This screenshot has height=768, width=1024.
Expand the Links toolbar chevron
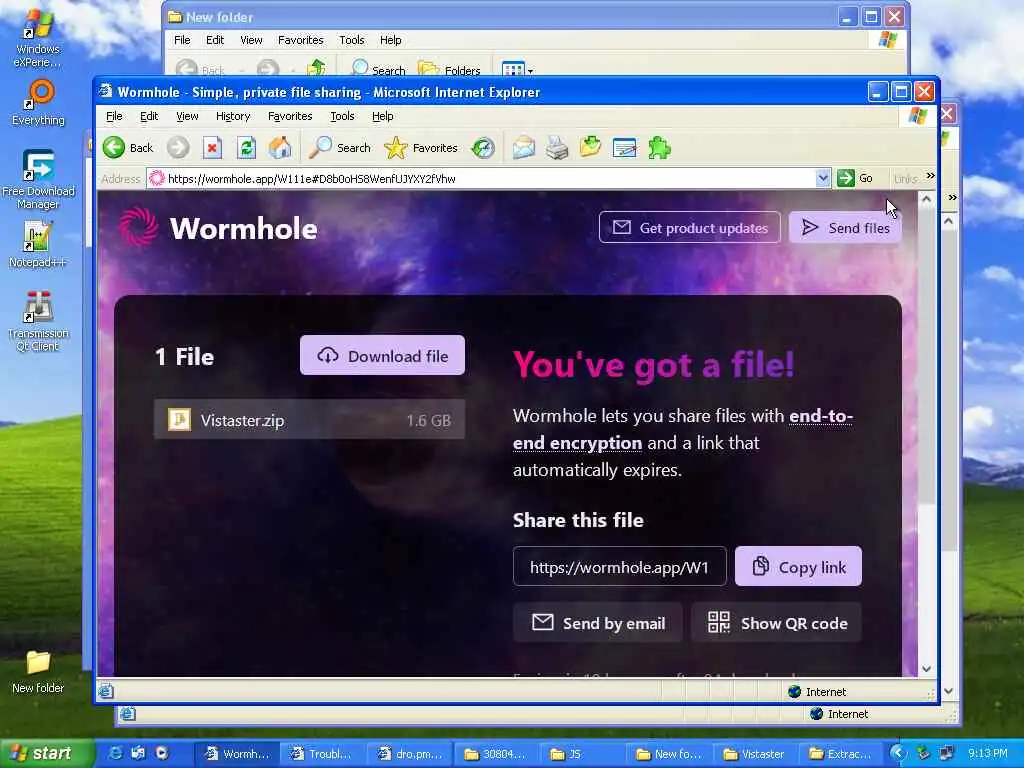click(931, 176)
